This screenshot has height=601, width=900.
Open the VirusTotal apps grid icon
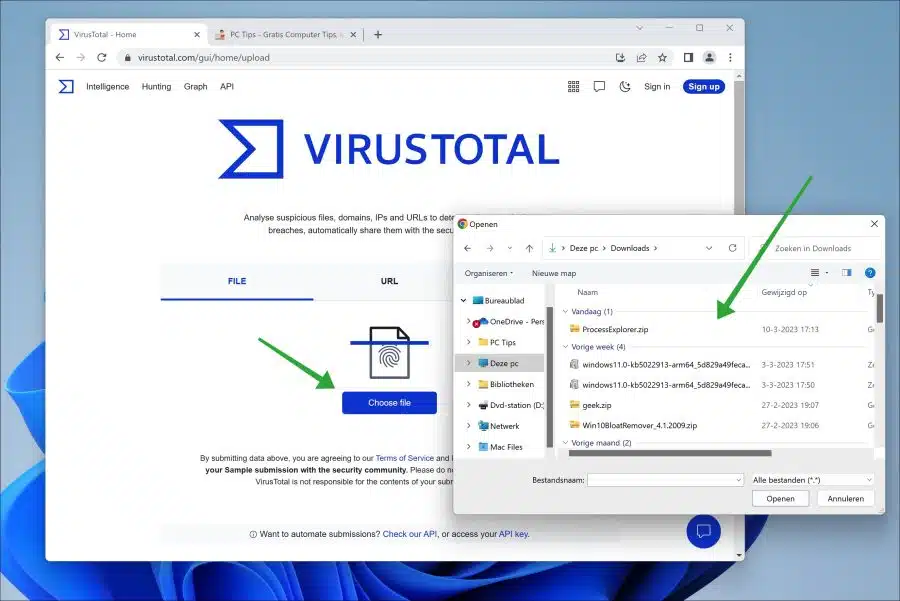coord(573,87)
